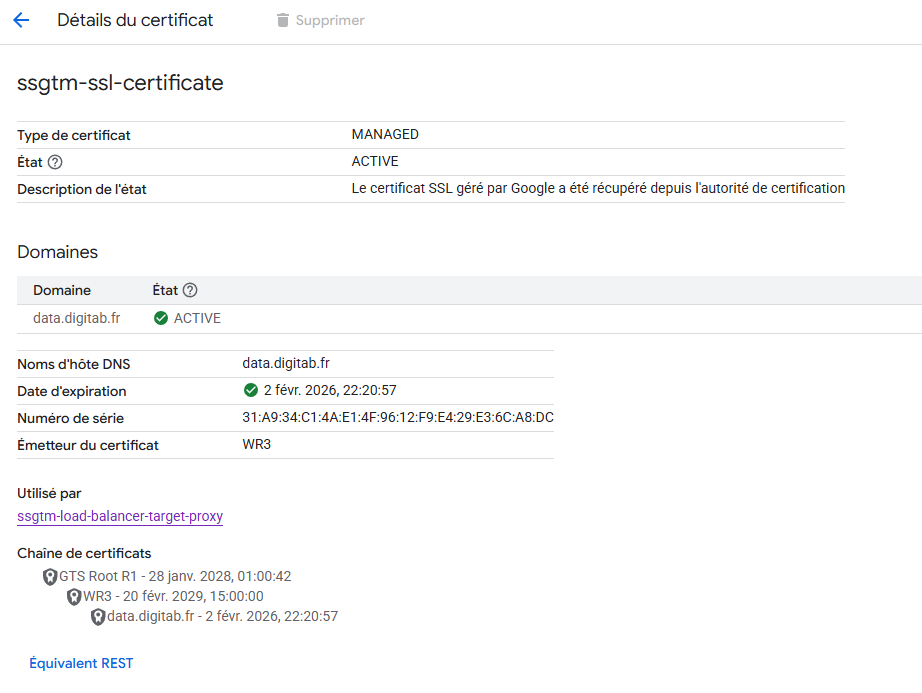This screenshot has width=922, height=693.
Task: Click the Supprimer button label
Action: click(x=330, y=20)
